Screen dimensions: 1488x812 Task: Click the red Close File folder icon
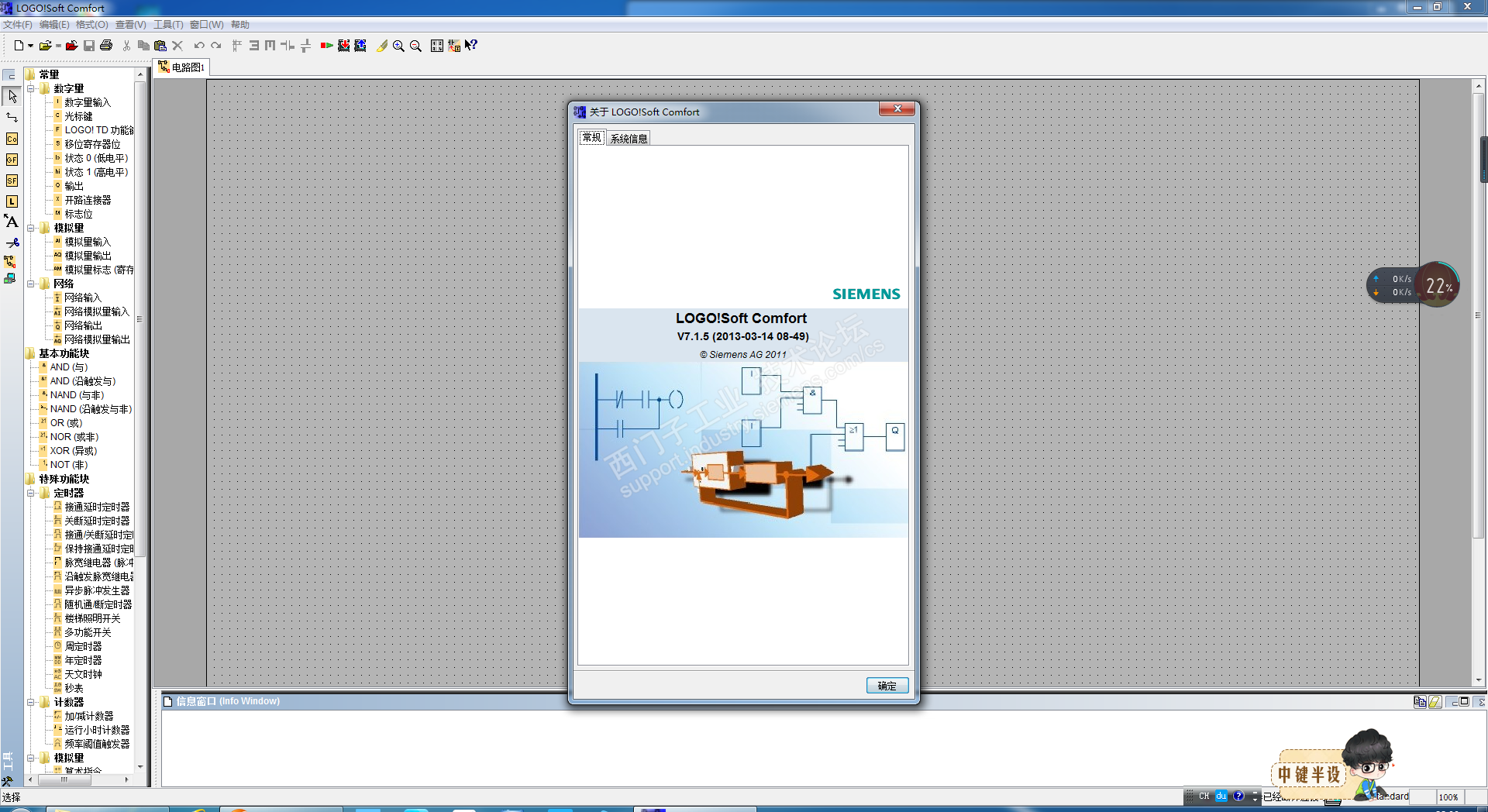71,46
